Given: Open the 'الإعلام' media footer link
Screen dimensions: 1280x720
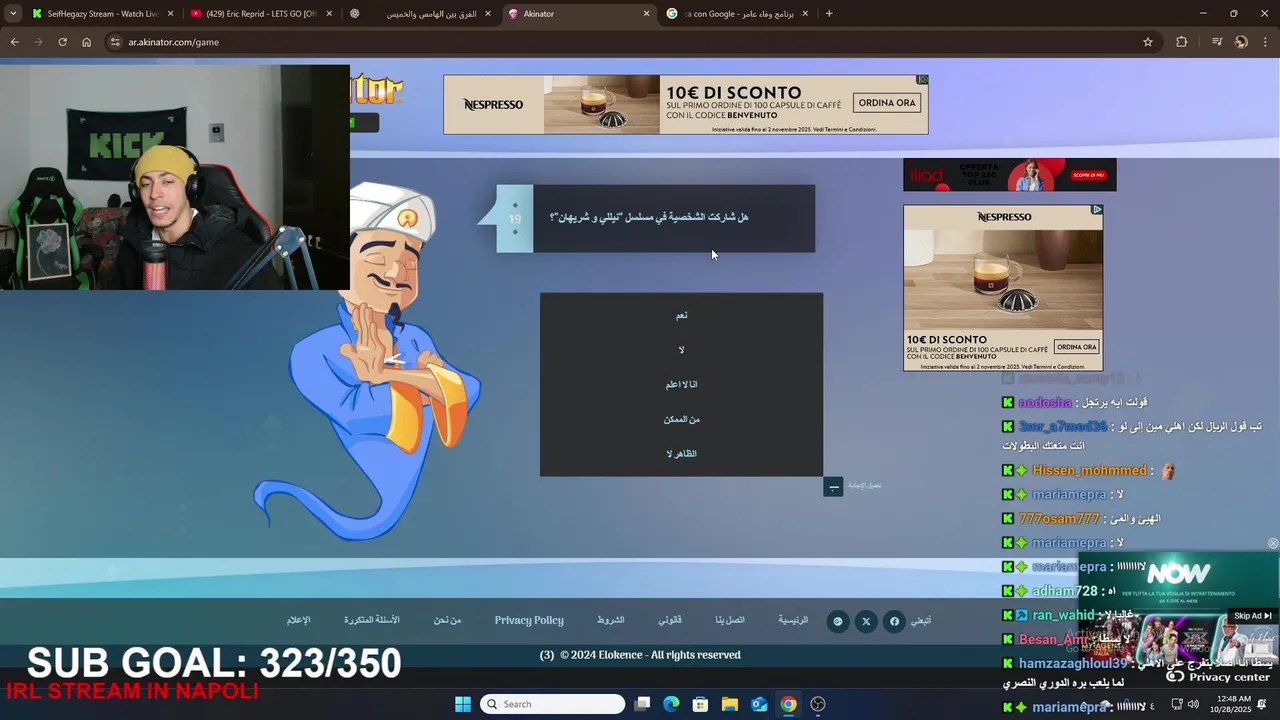Looking at the screenshot, I should (x=298, y=620).
